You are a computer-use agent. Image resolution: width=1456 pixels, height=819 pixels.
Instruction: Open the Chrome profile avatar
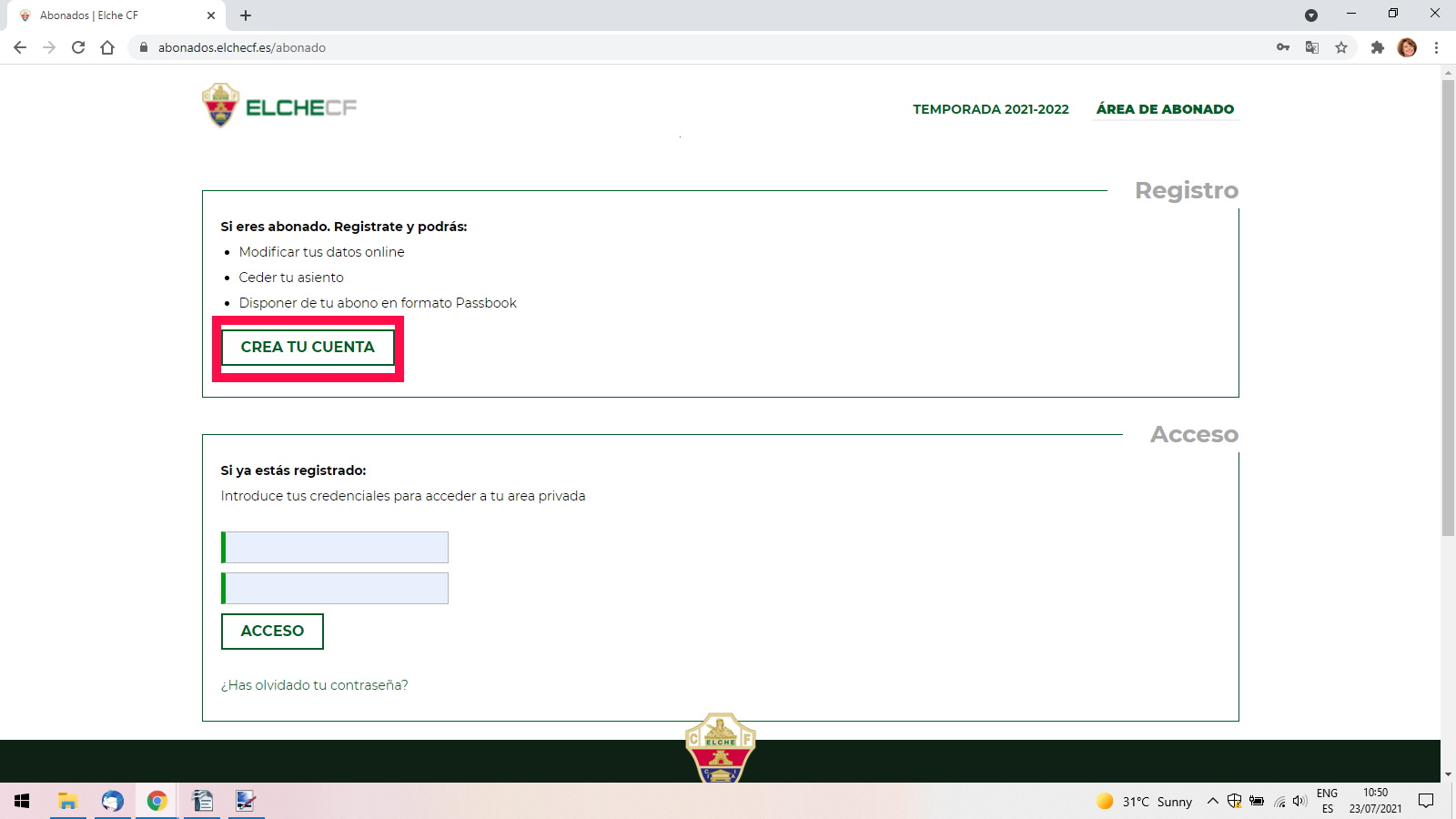click(x=1409, y=46)
